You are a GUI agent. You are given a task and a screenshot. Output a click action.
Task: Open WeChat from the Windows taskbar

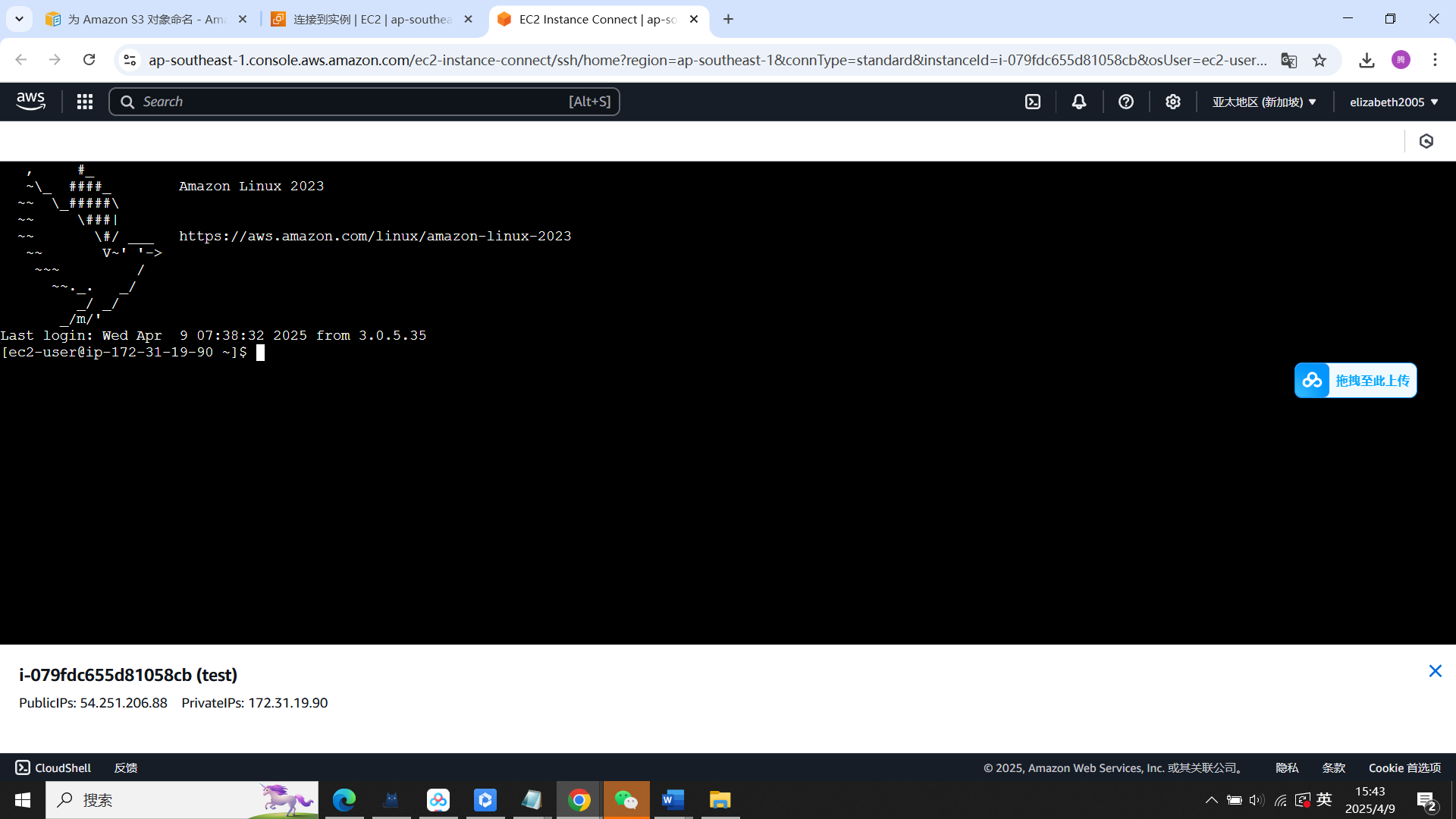click(x=626, y=800)
